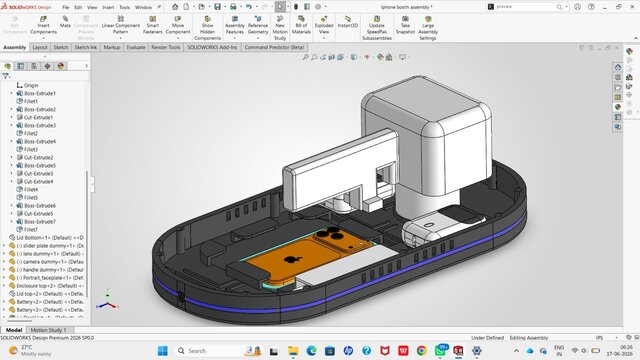Select the Mate tool
640x360 pixels.
click(65, 22)
